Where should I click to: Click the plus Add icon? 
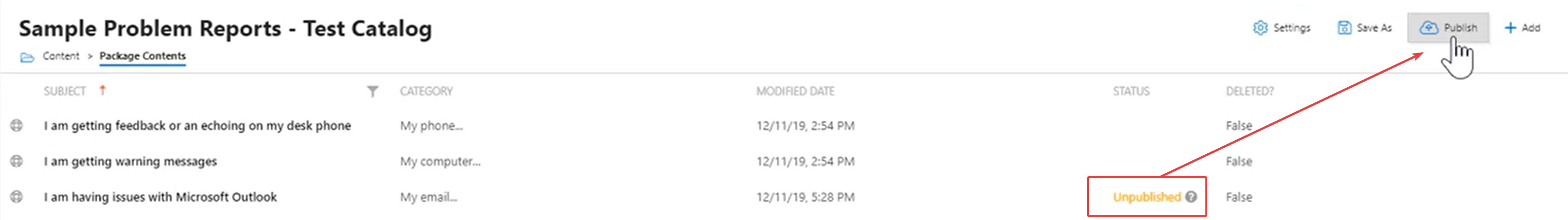pyautogui.click(x=1510, y=27)
